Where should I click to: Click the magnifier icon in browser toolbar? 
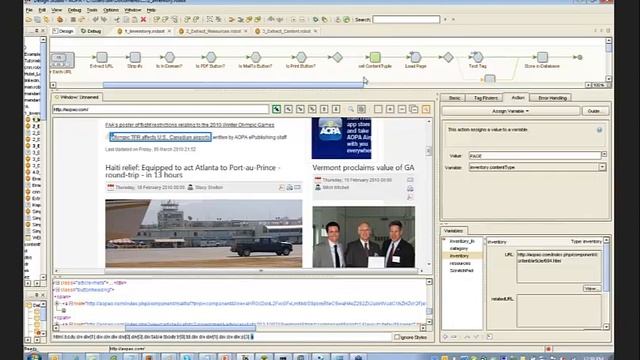pos(351,109)
